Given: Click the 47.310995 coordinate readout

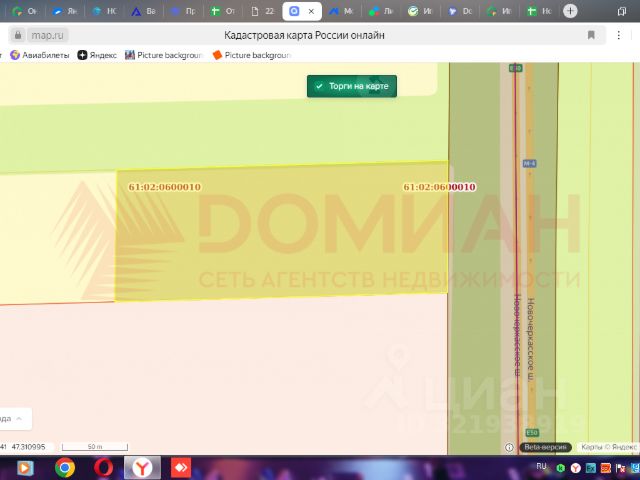Looking at the screenshot, I should tap(29, 447).
